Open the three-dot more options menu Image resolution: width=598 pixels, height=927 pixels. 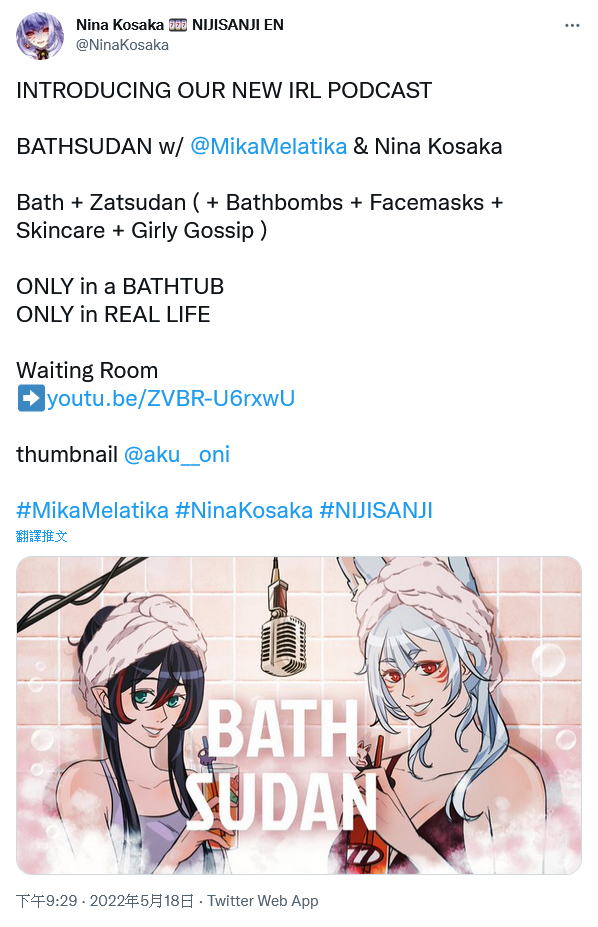tap(572, 25)
